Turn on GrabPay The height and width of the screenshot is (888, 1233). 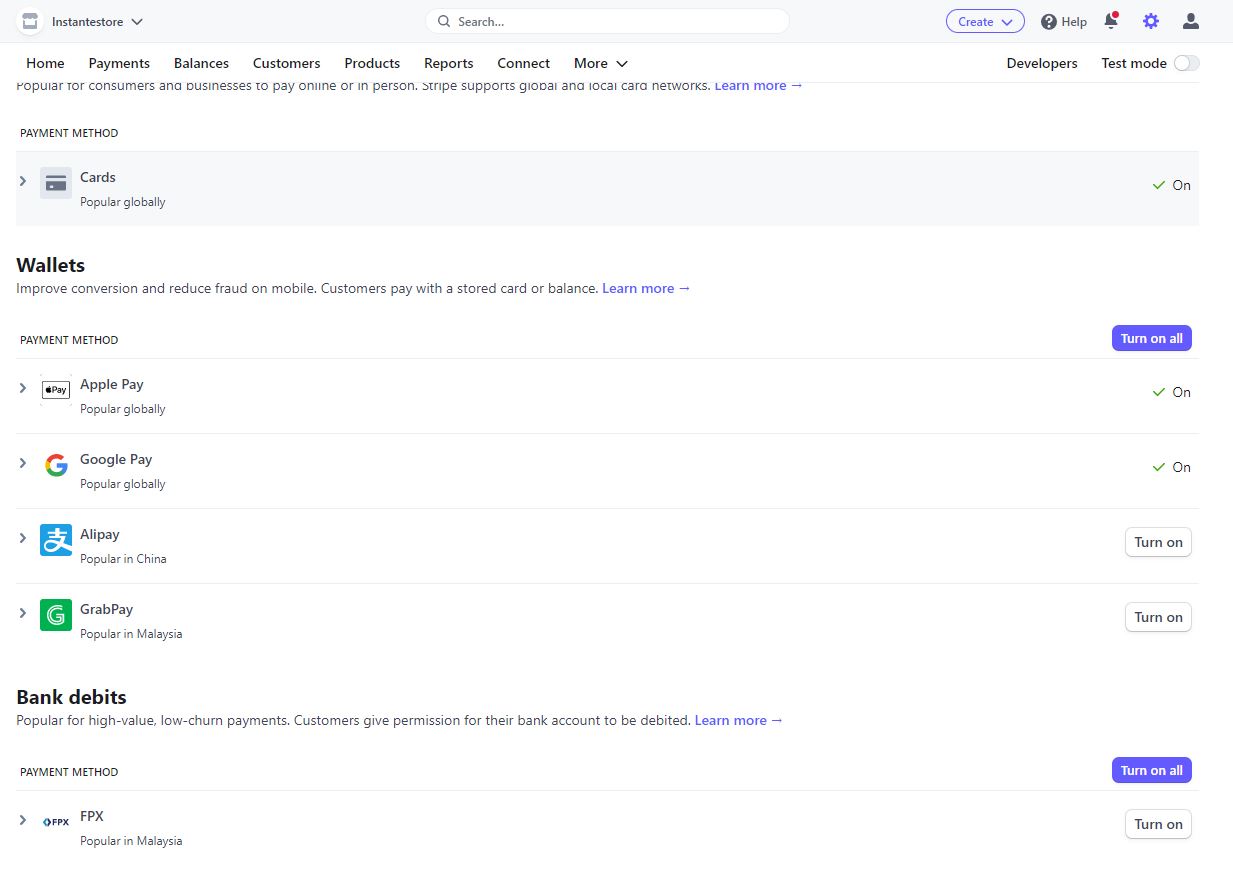[x=1158, y=617]
